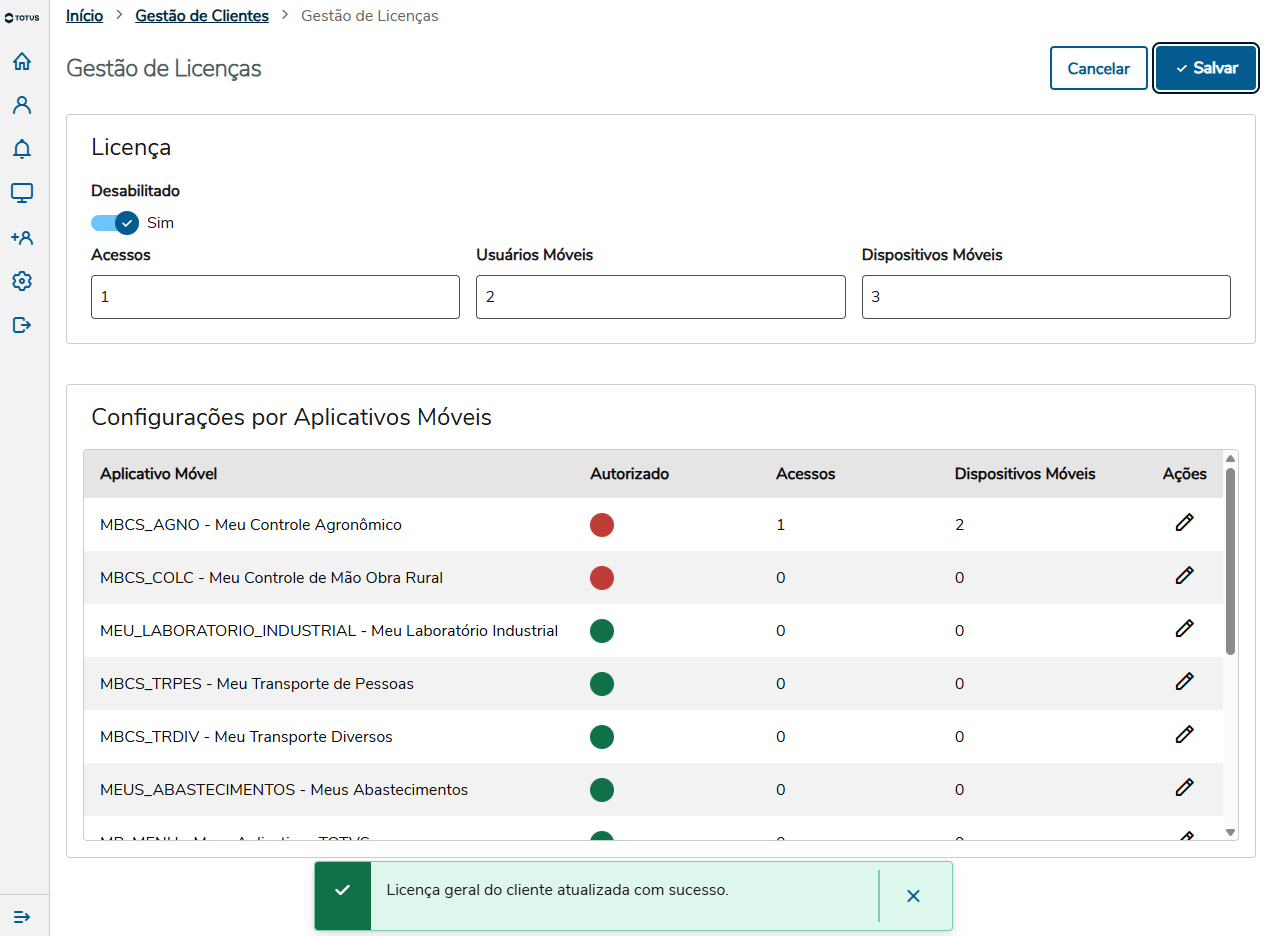The height and width of the screenshot is (936, 1265).
Task: Click the Usuários Móveis input field
Action: point(660,298)
